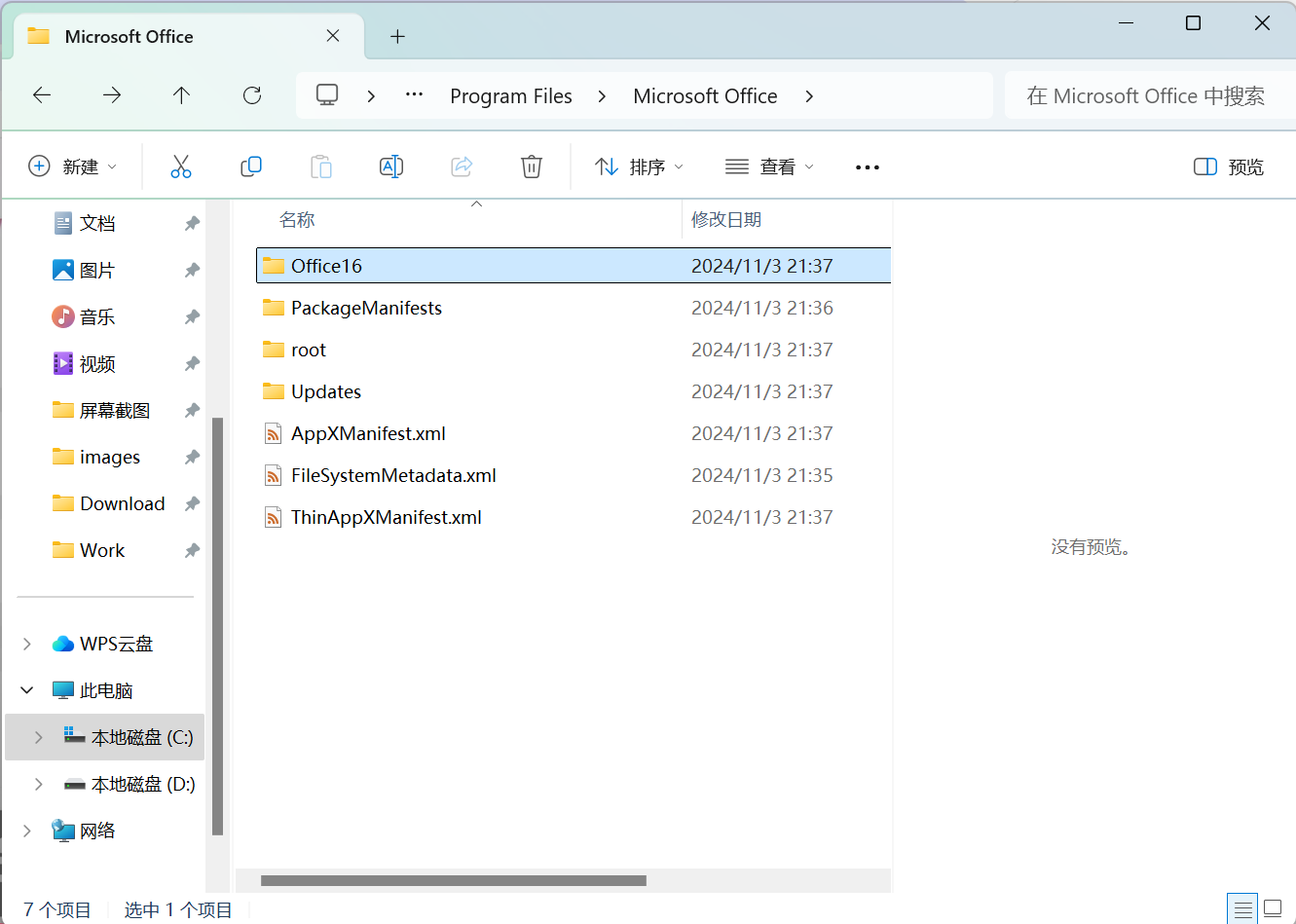Open 文档 in quick access
The width and height of the screenshot is (1296, 924).
[x=97, y=223]
